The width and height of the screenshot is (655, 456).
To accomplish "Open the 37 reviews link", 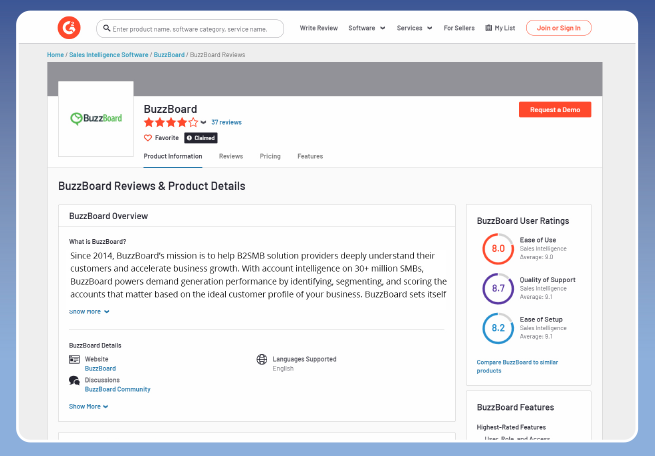I will 226,122.
